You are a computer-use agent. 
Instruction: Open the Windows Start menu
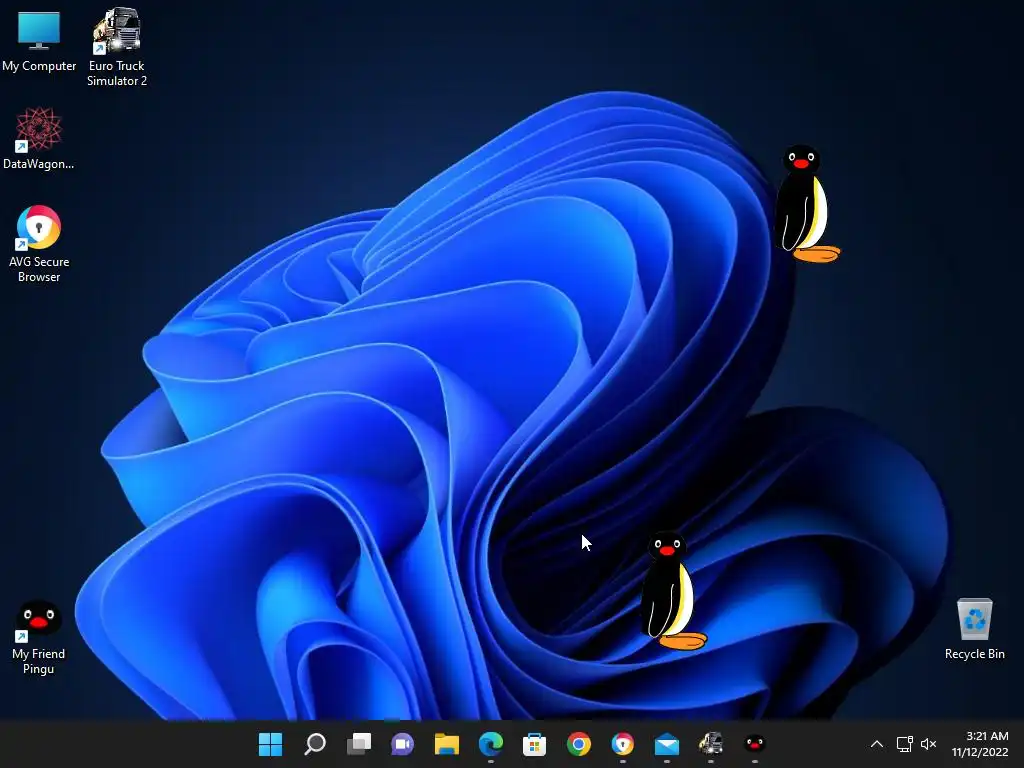[x=270, y=744]
